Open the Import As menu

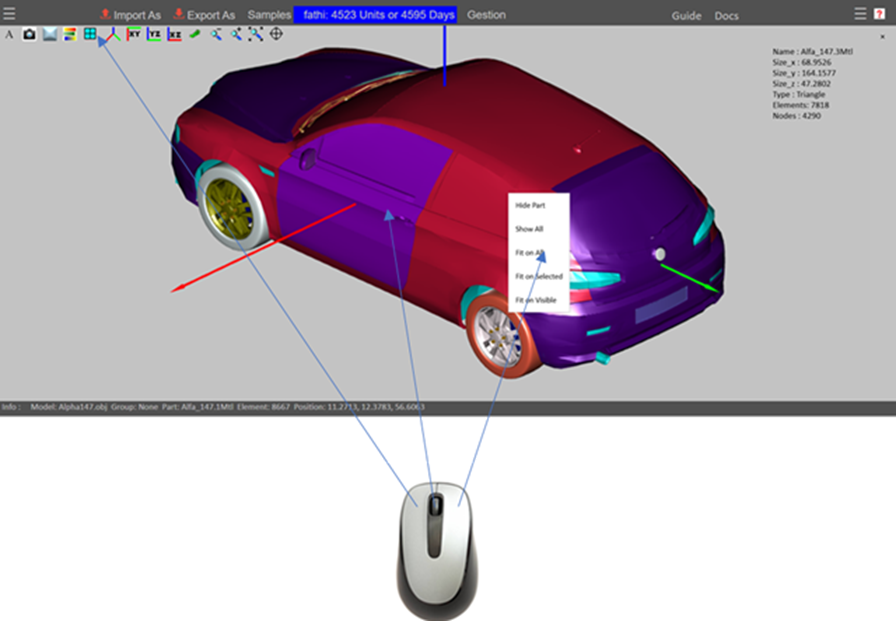click(130, 15)
